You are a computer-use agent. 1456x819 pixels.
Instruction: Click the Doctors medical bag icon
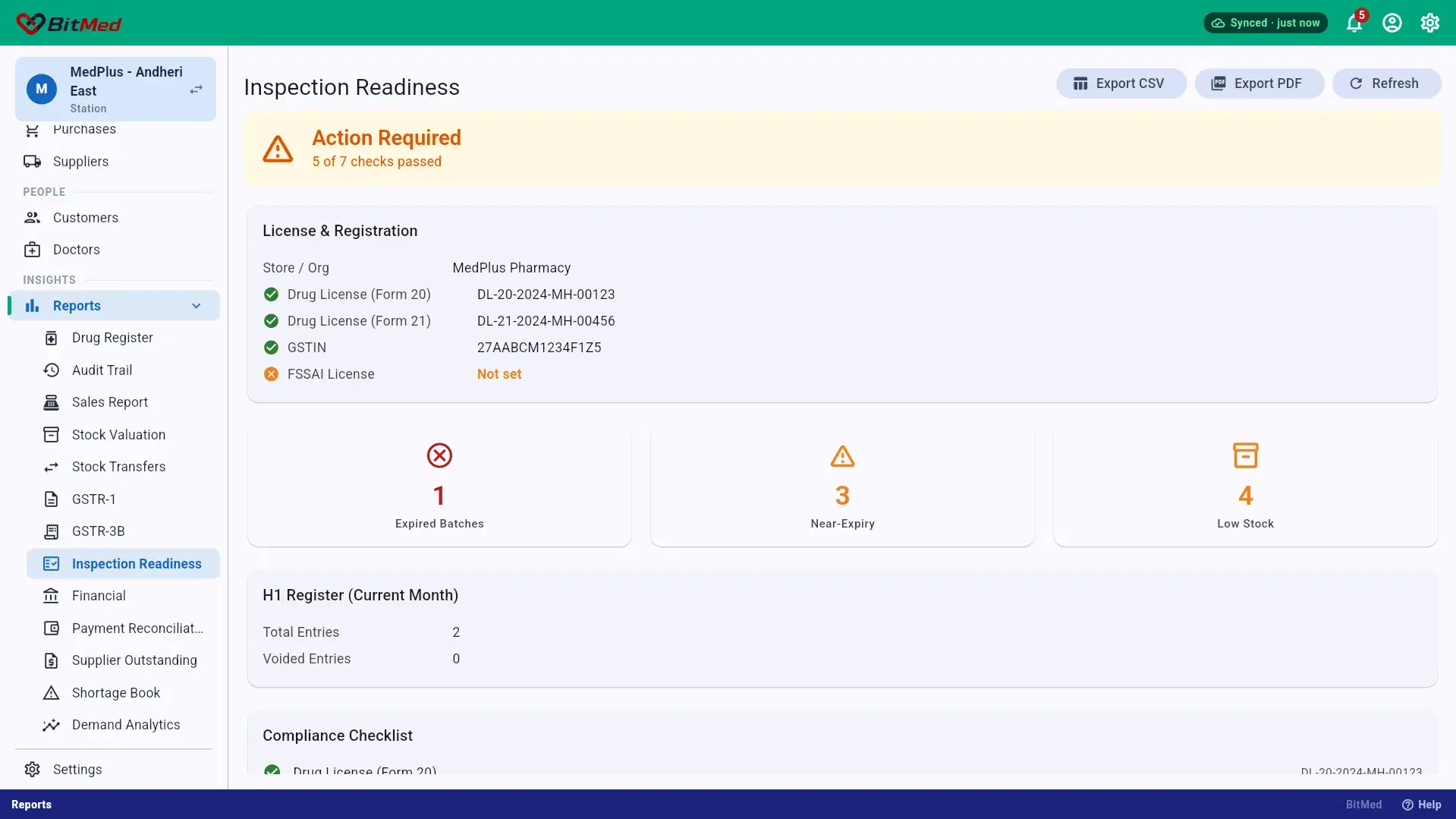coord(32,250)
